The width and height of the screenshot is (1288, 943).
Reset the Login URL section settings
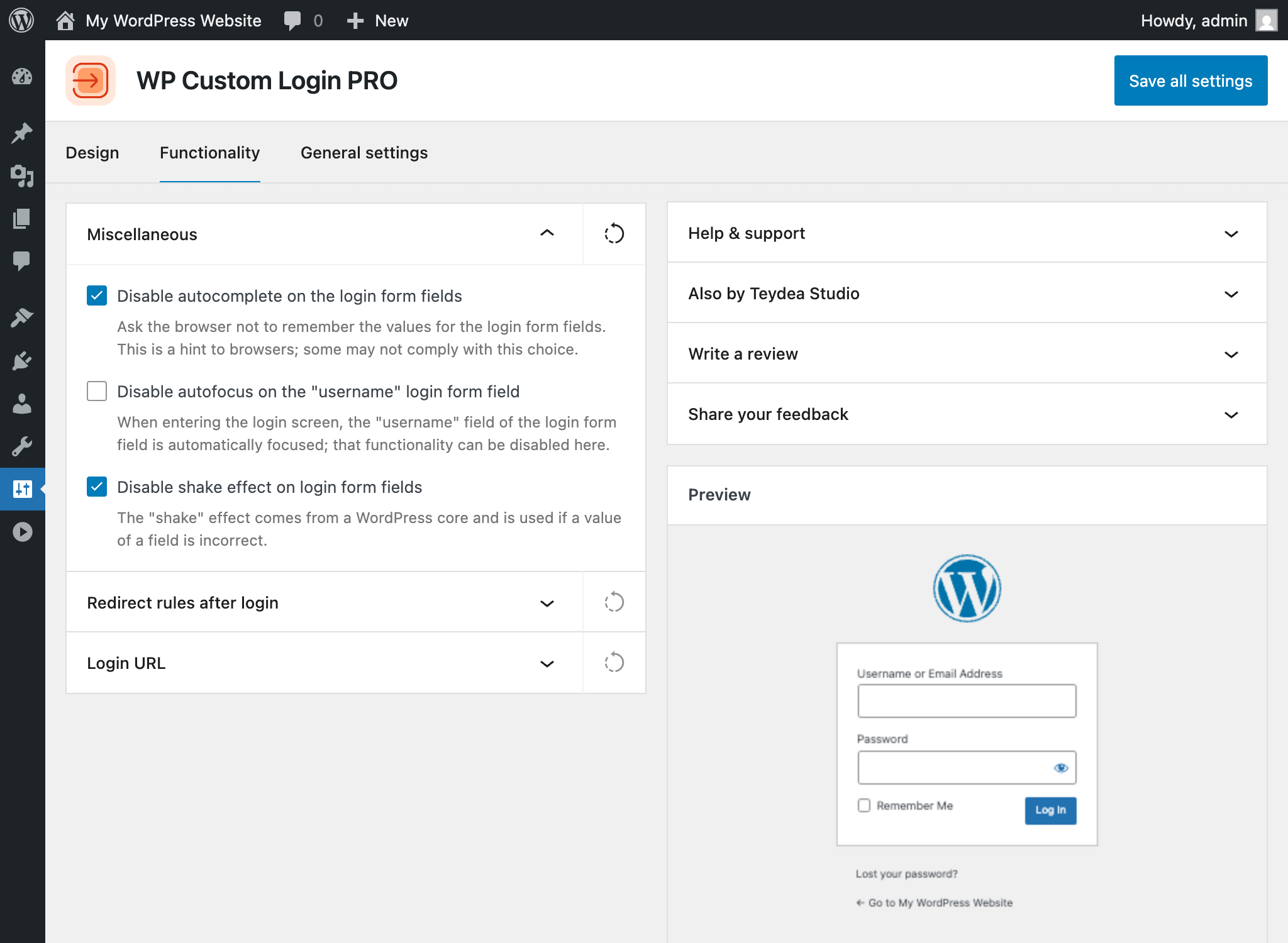[x=614, y=663]
